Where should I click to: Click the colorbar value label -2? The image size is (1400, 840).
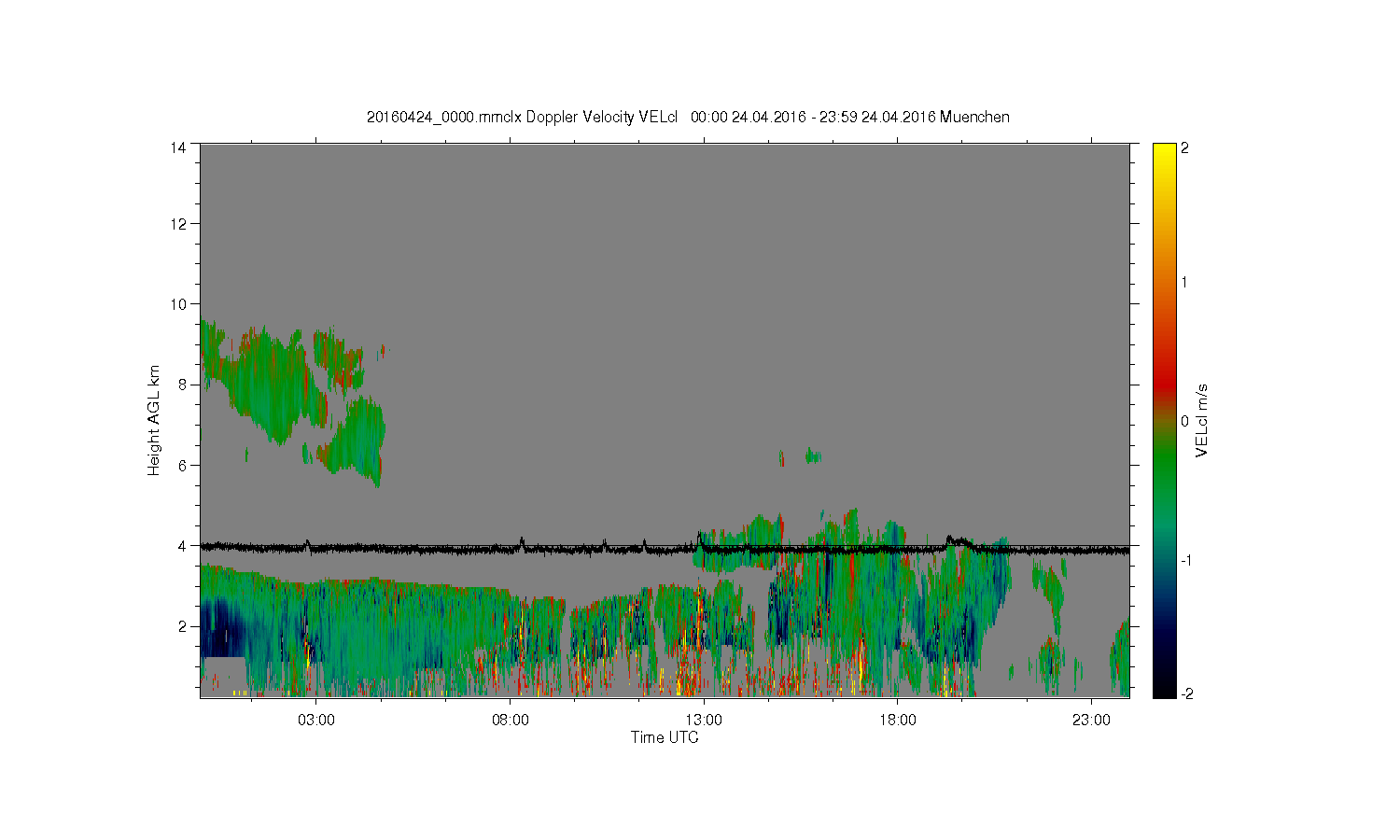(1187, 693)
